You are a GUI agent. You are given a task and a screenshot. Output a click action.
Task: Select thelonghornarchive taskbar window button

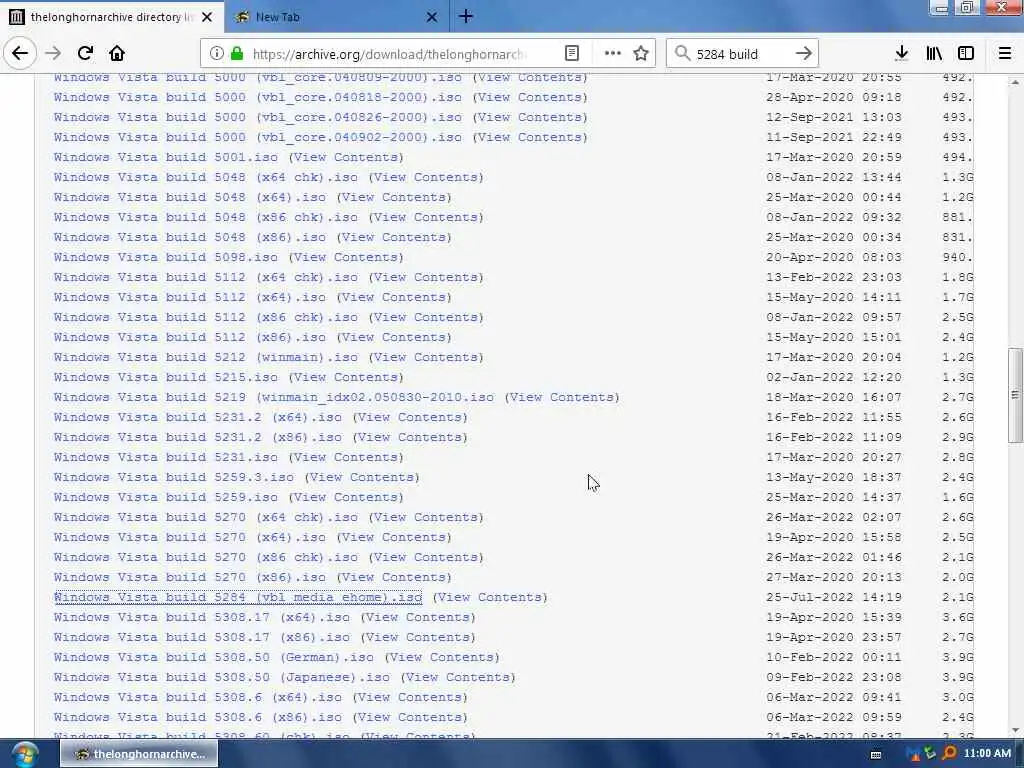click(139, 754)
